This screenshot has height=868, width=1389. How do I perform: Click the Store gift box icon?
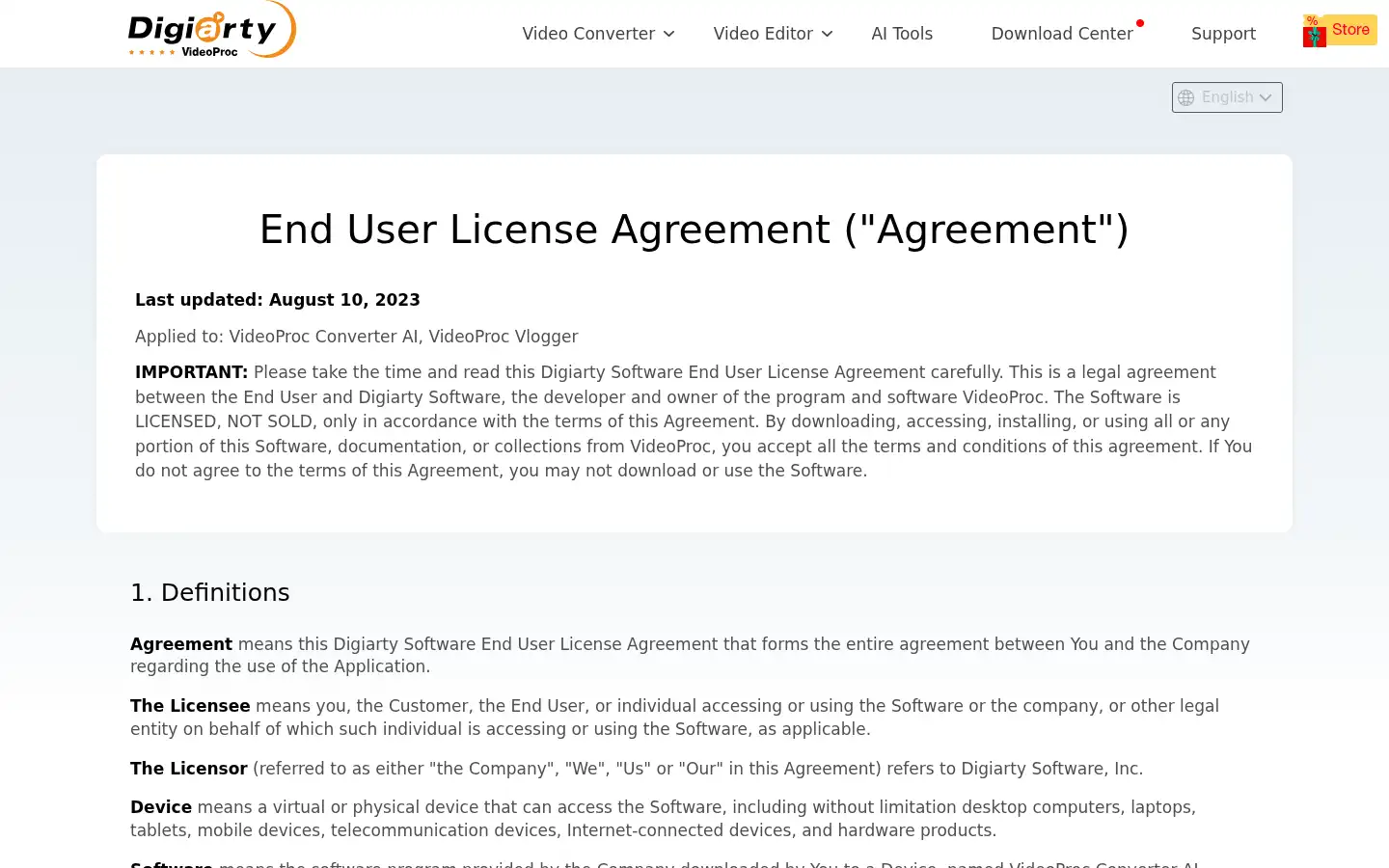coord(1314,32)
